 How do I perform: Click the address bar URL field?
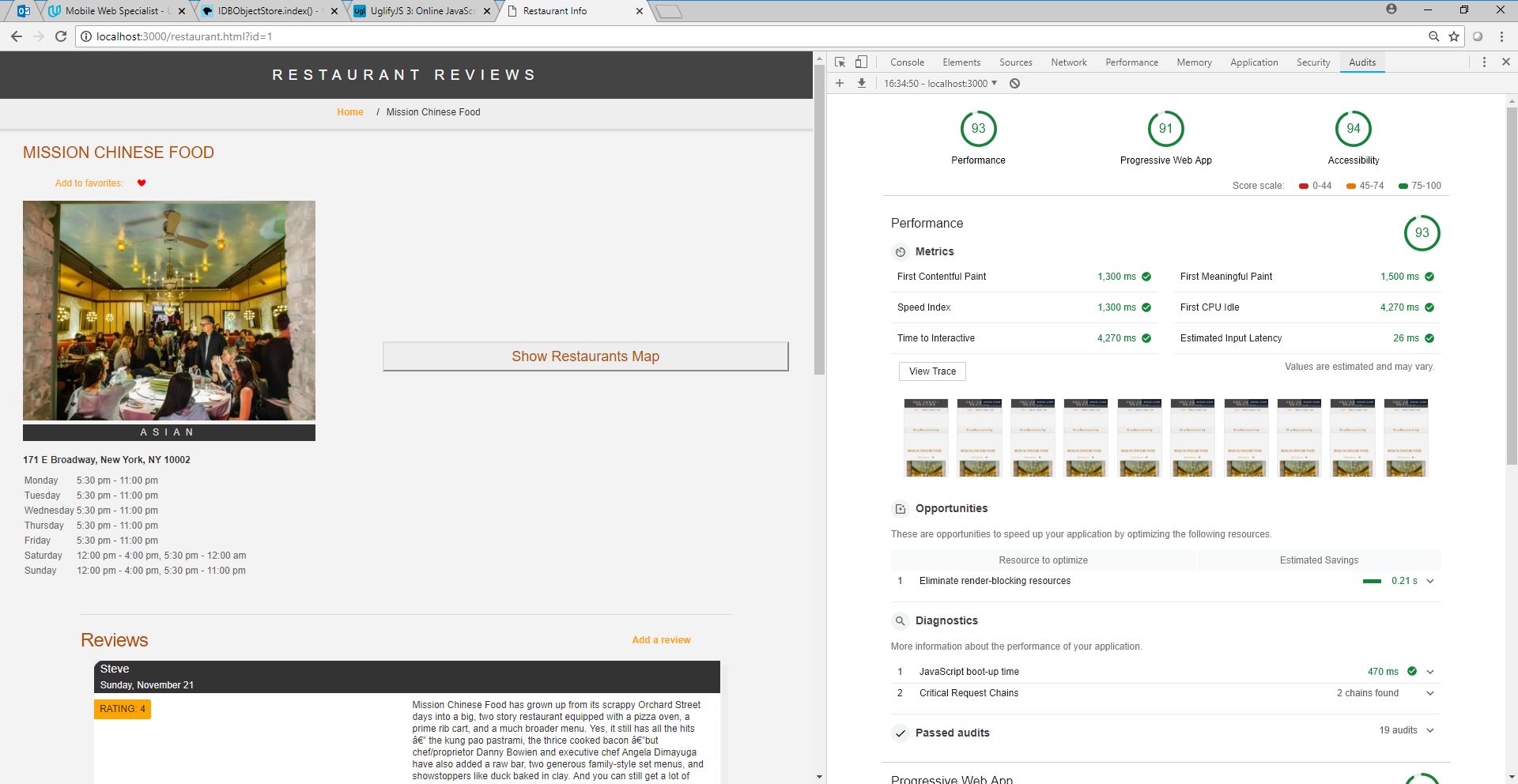point(751,36)
